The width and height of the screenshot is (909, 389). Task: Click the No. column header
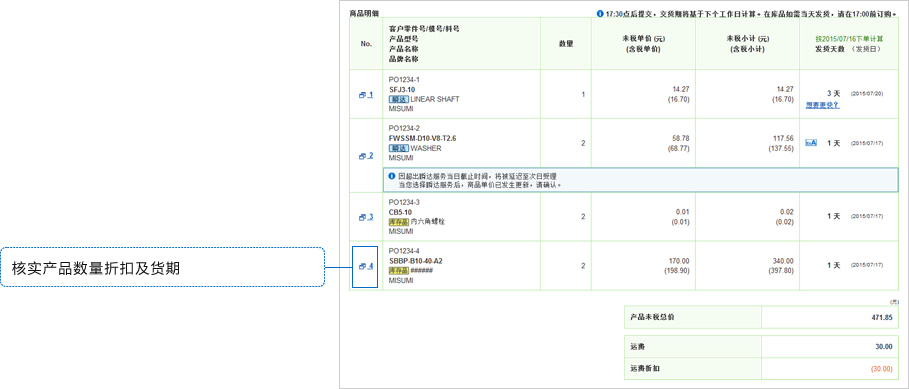click(366, 43)
